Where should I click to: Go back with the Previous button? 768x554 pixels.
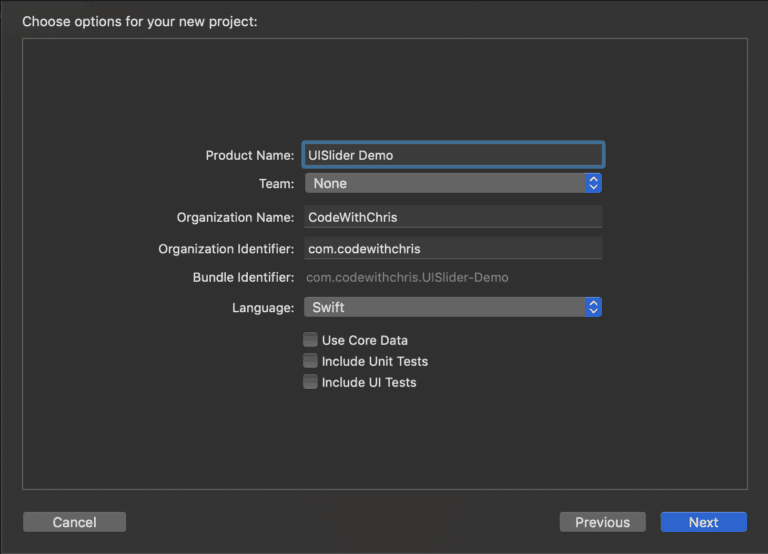pyautogui.click(x=602, y=522)
